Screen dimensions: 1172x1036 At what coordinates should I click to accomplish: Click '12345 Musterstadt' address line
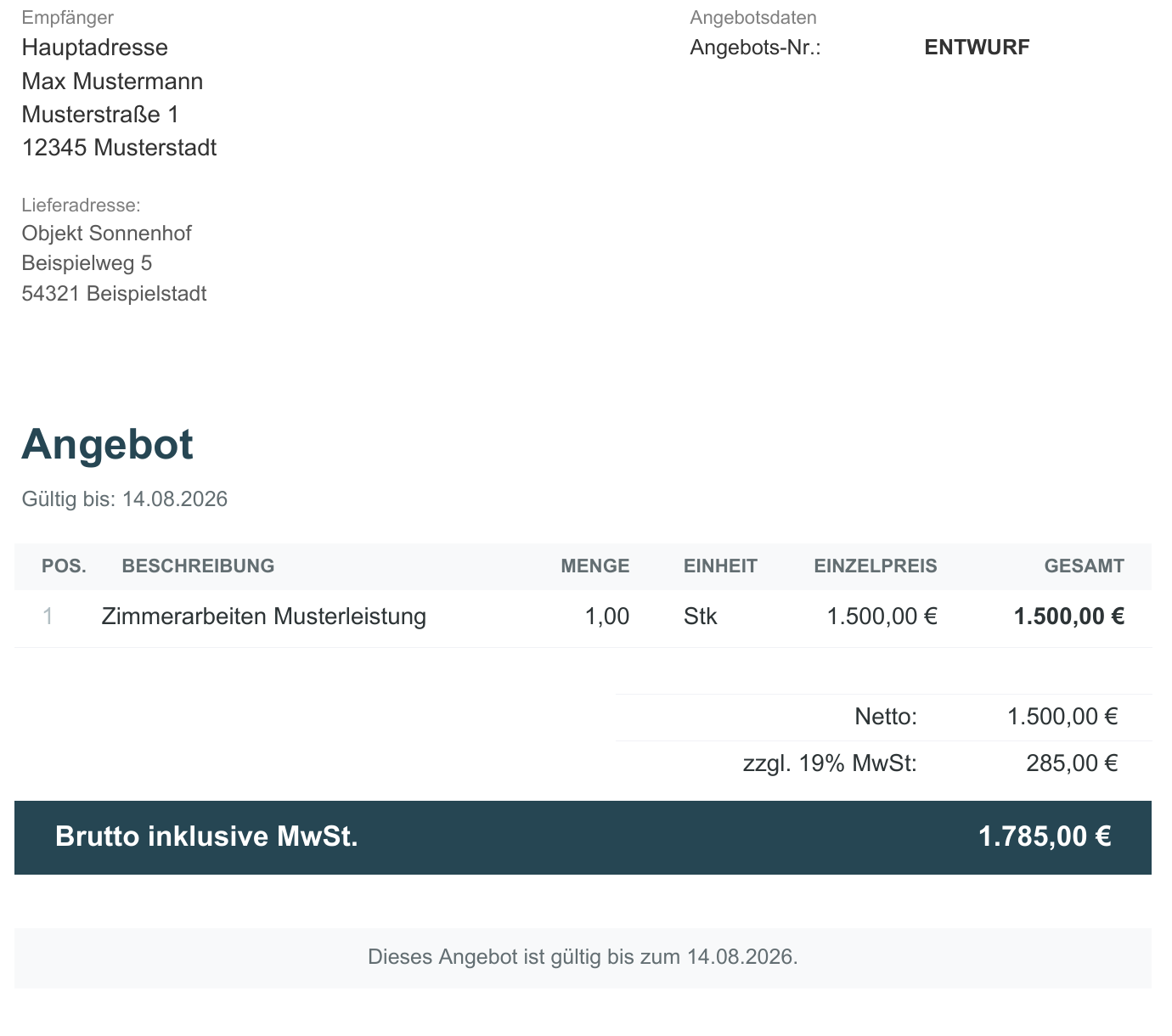pyautogui.click(x=119, y=148)
